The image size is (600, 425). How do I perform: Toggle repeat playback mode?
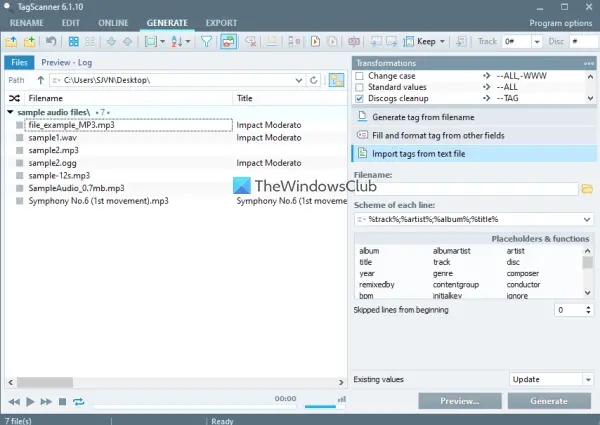(x=78, y=402)
